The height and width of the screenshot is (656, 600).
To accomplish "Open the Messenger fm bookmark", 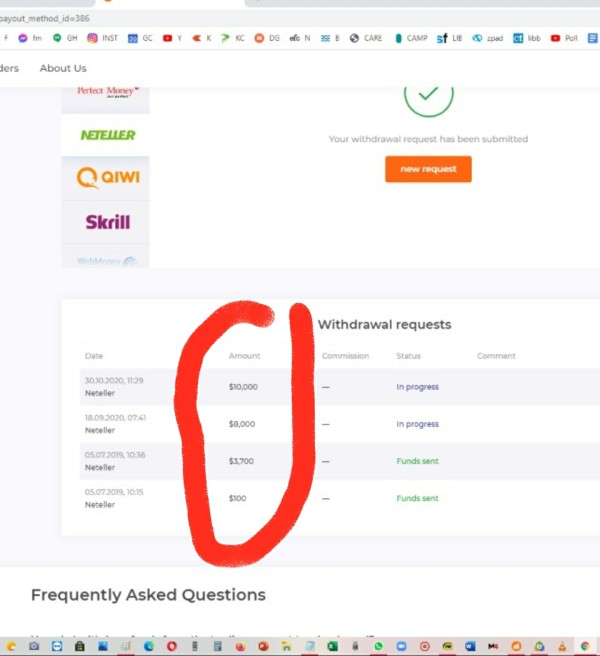I will click(x=30, y=38).
